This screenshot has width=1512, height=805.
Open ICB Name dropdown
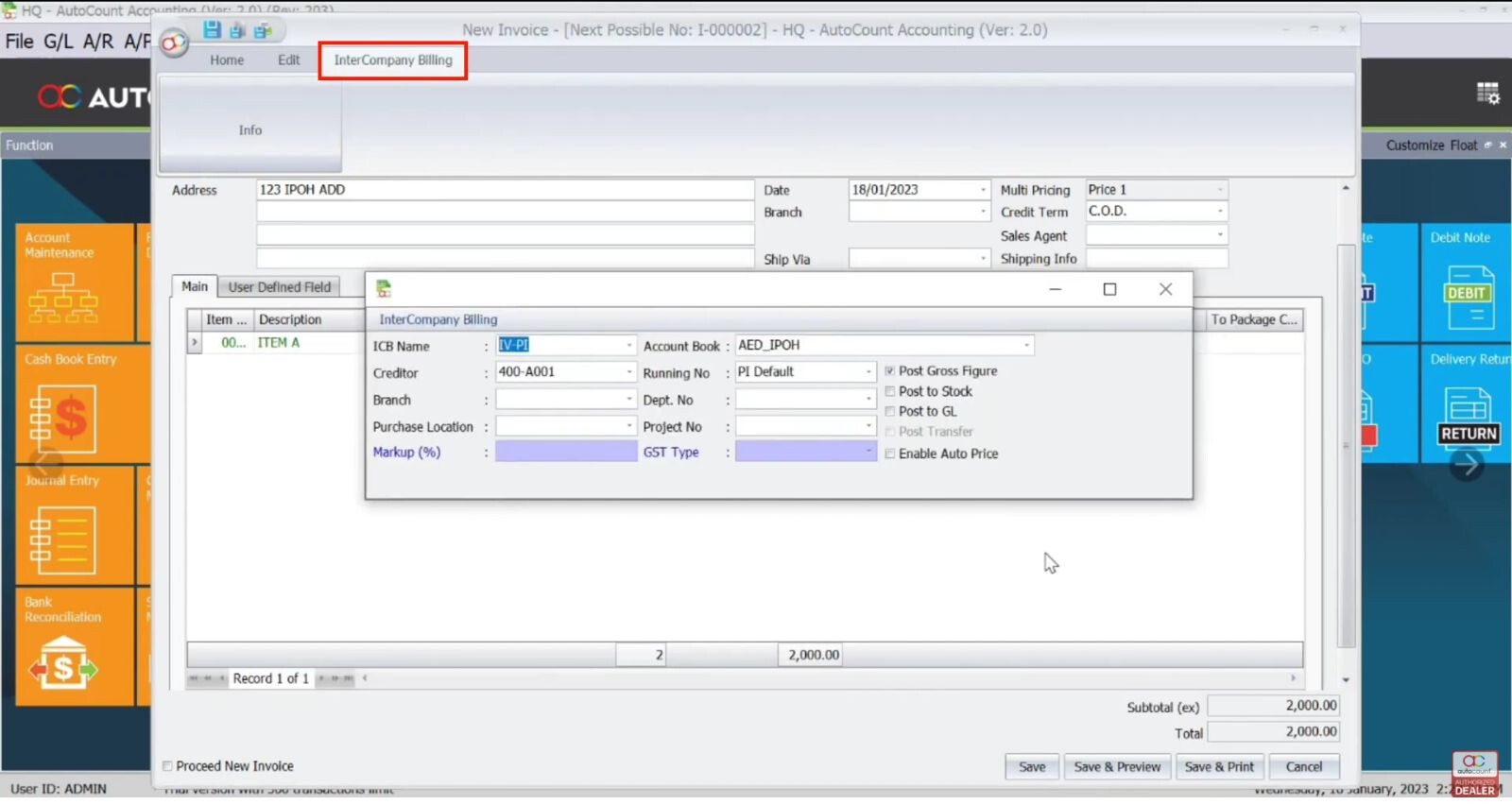629,346
